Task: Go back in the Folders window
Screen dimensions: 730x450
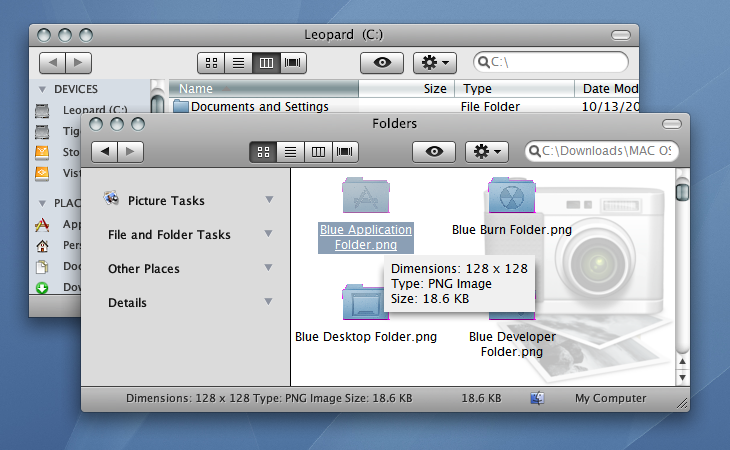Action: pos(105,152)
